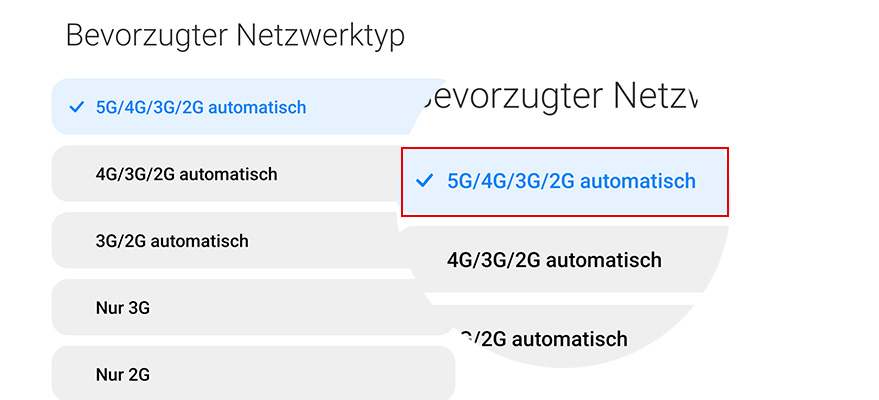Click the magnified 4G/3G/2G automatisch entry

(x=554, y=260)
